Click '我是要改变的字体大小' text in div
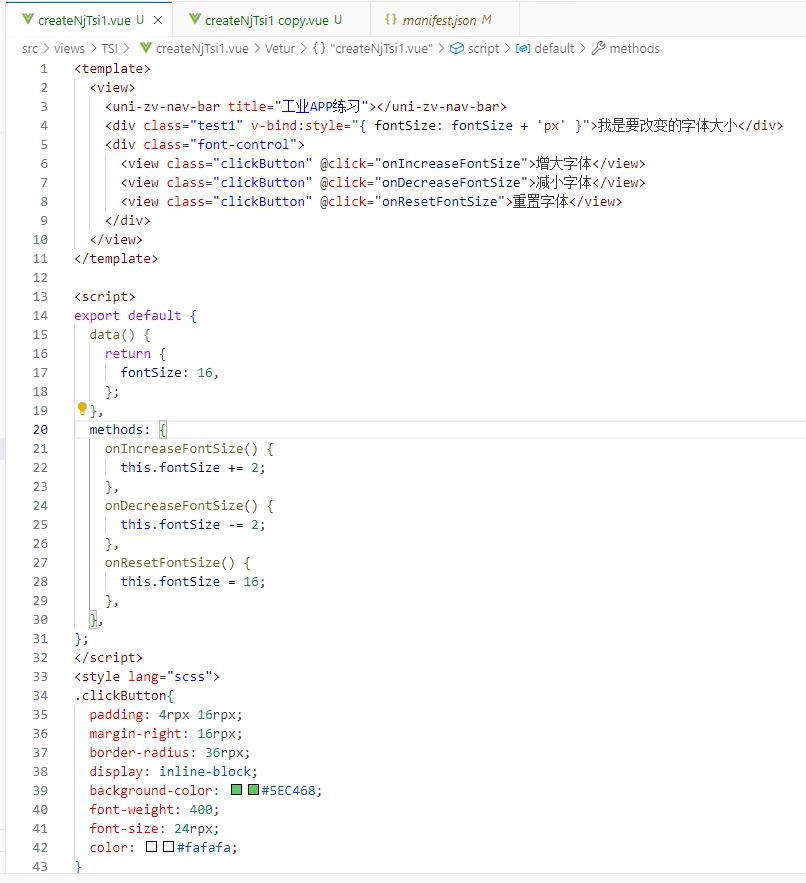The width and height of the screenshot is (806, 883). pos(667,126)
